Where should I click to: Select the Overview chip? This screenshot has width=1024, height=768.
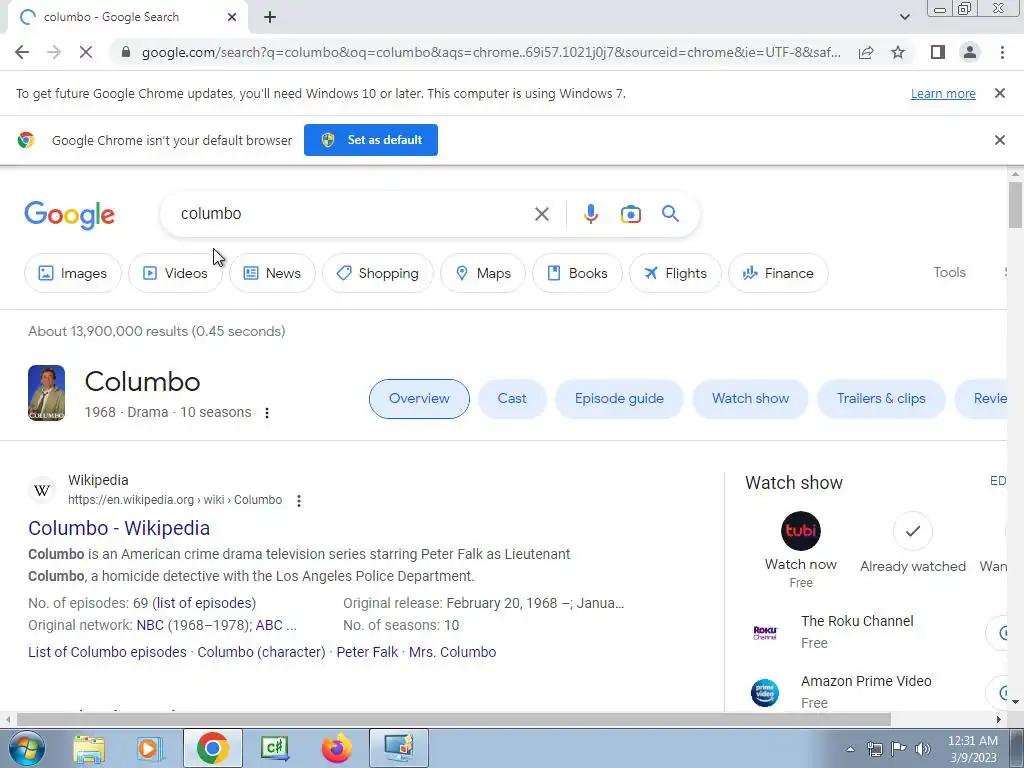click(x=419, y=398)
